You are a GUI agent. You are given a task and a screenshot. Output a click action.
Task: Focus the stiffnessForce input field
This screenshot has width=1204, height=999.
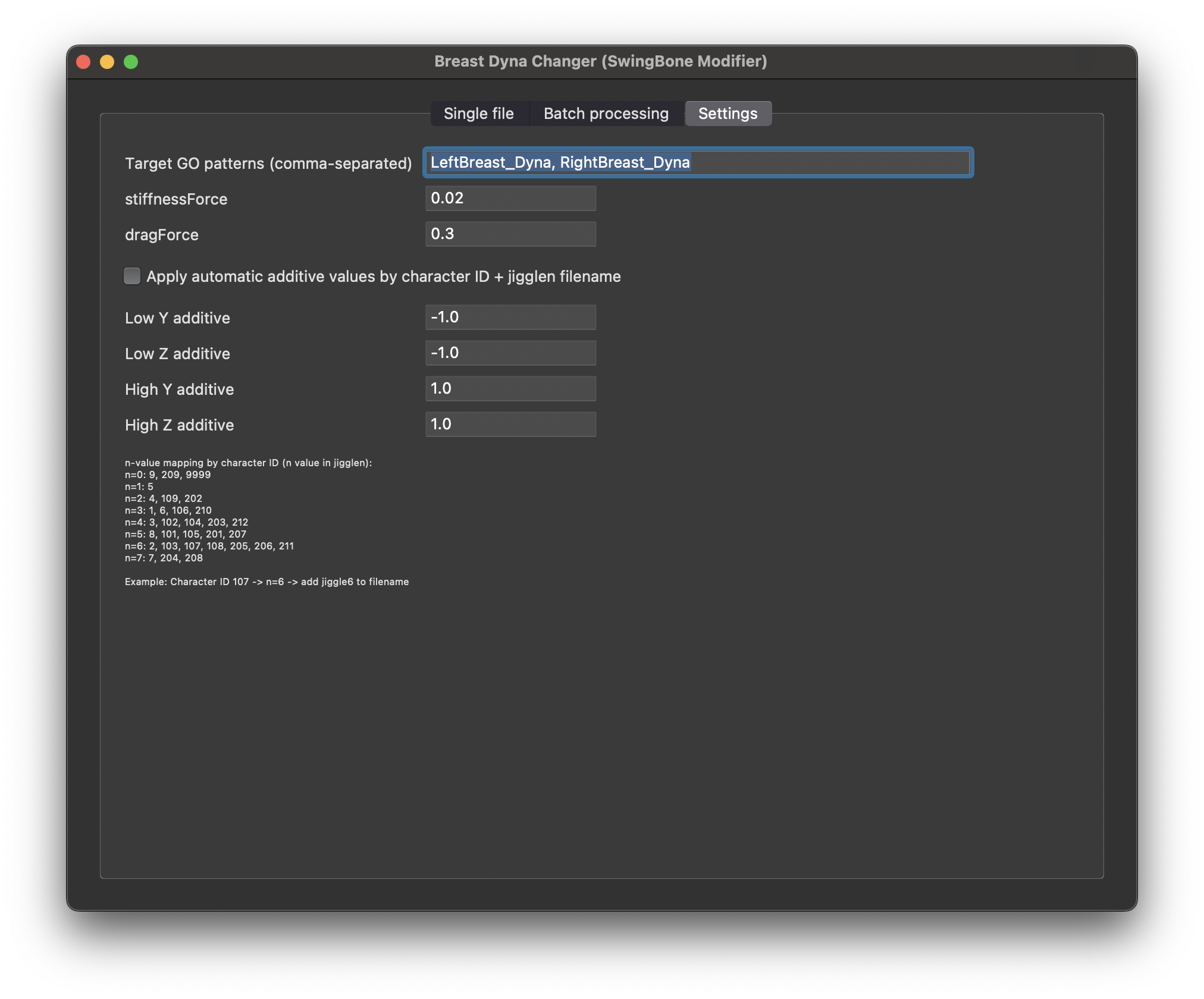[x=510, y=198]
